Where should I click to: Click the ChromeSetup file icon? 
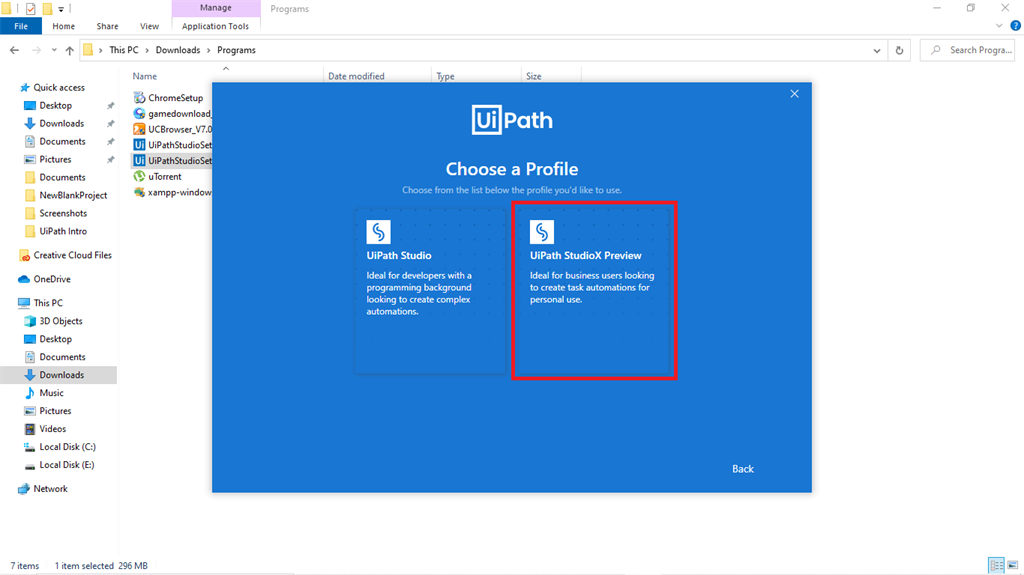pos(139,98)
